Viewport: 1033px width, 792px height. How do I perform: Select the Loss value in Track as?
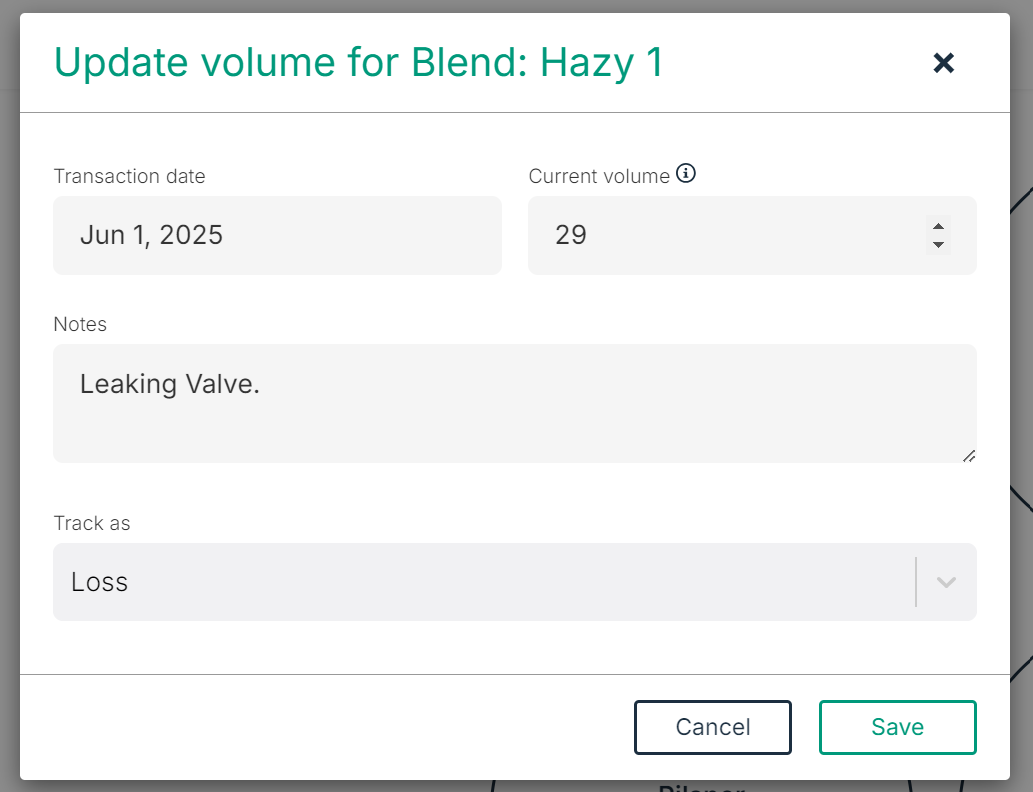(x=100, y=582)
